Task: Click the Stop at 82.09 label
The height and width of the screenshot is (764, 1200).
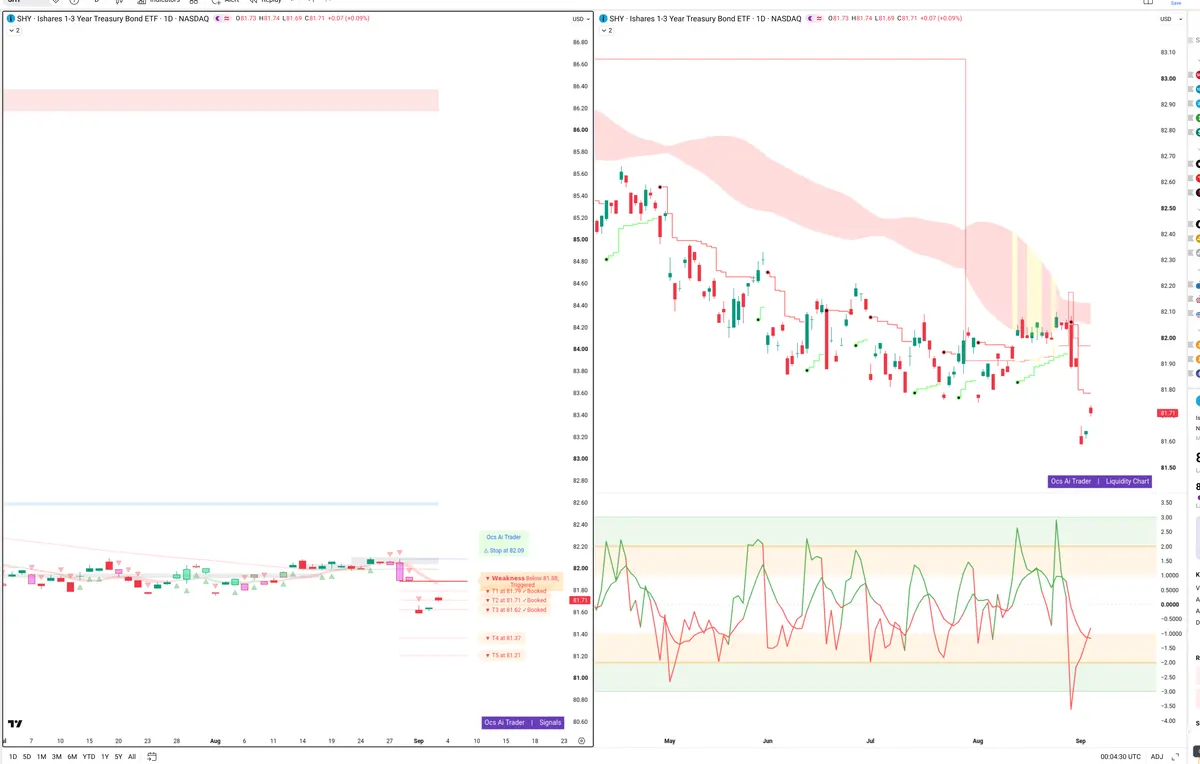Action: tap(504, 550)
